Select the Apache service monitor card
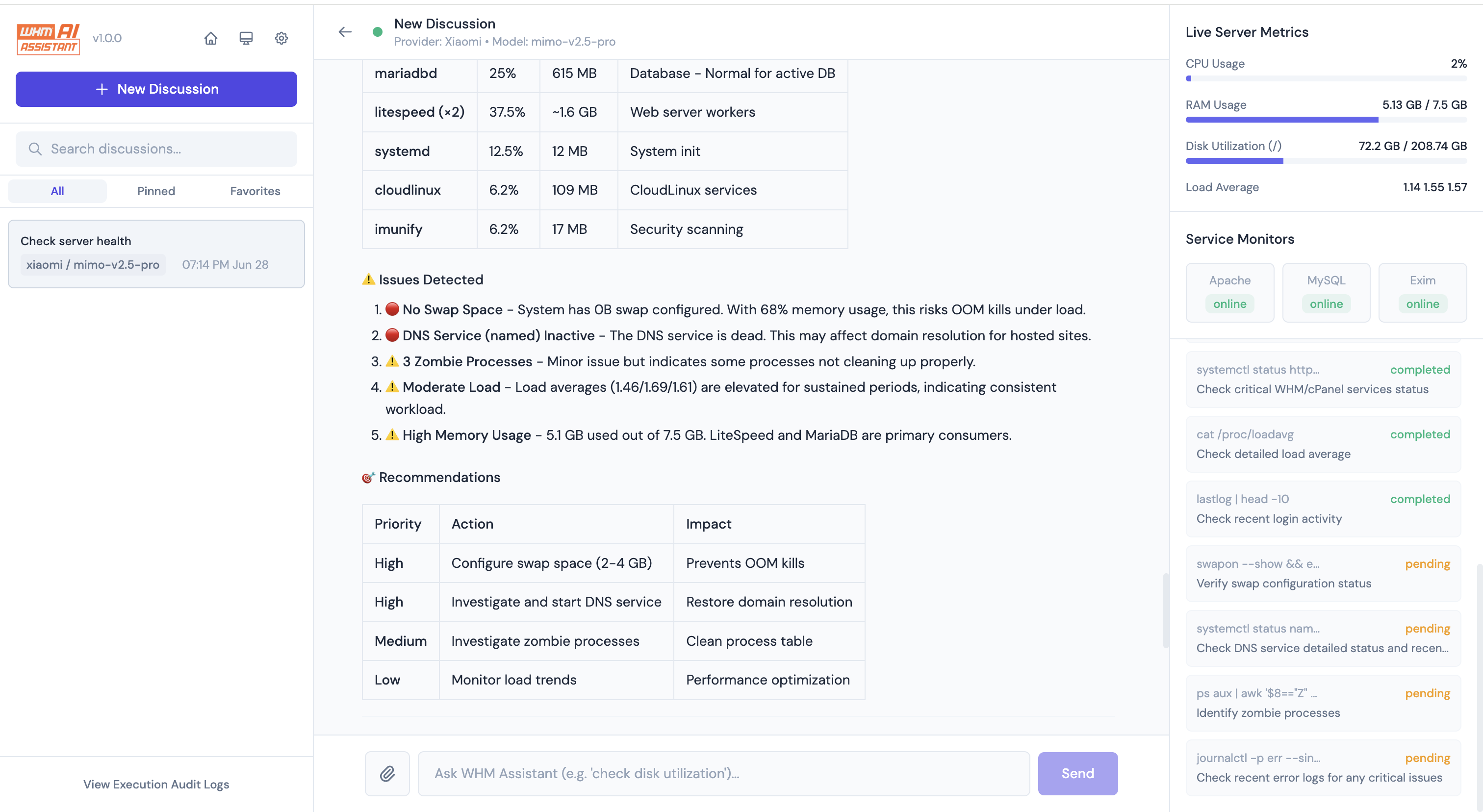 point(1229,292)
